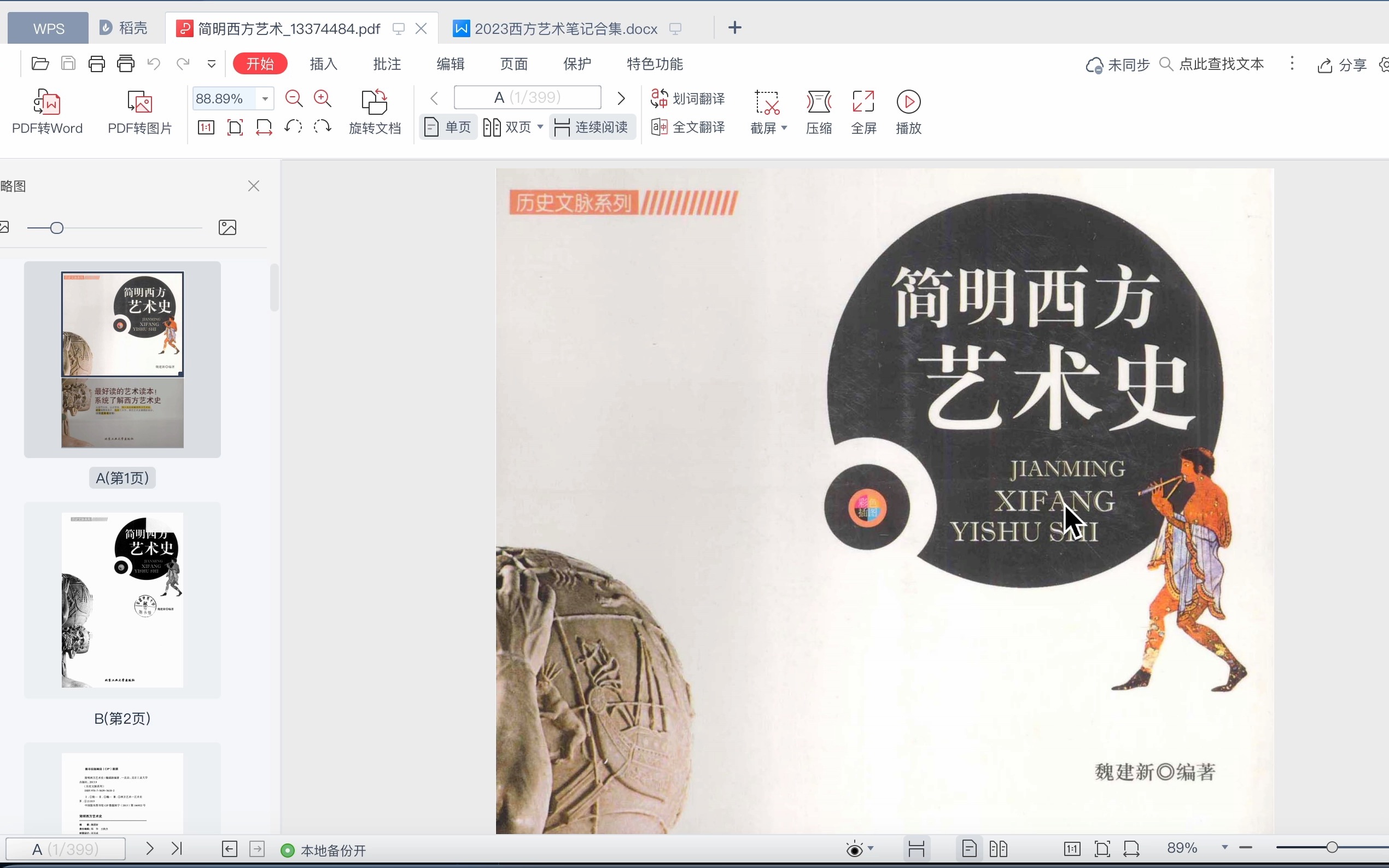Open the 稻壳 tab
Viewport: 1389px width, 868px height.
point(124,28)
